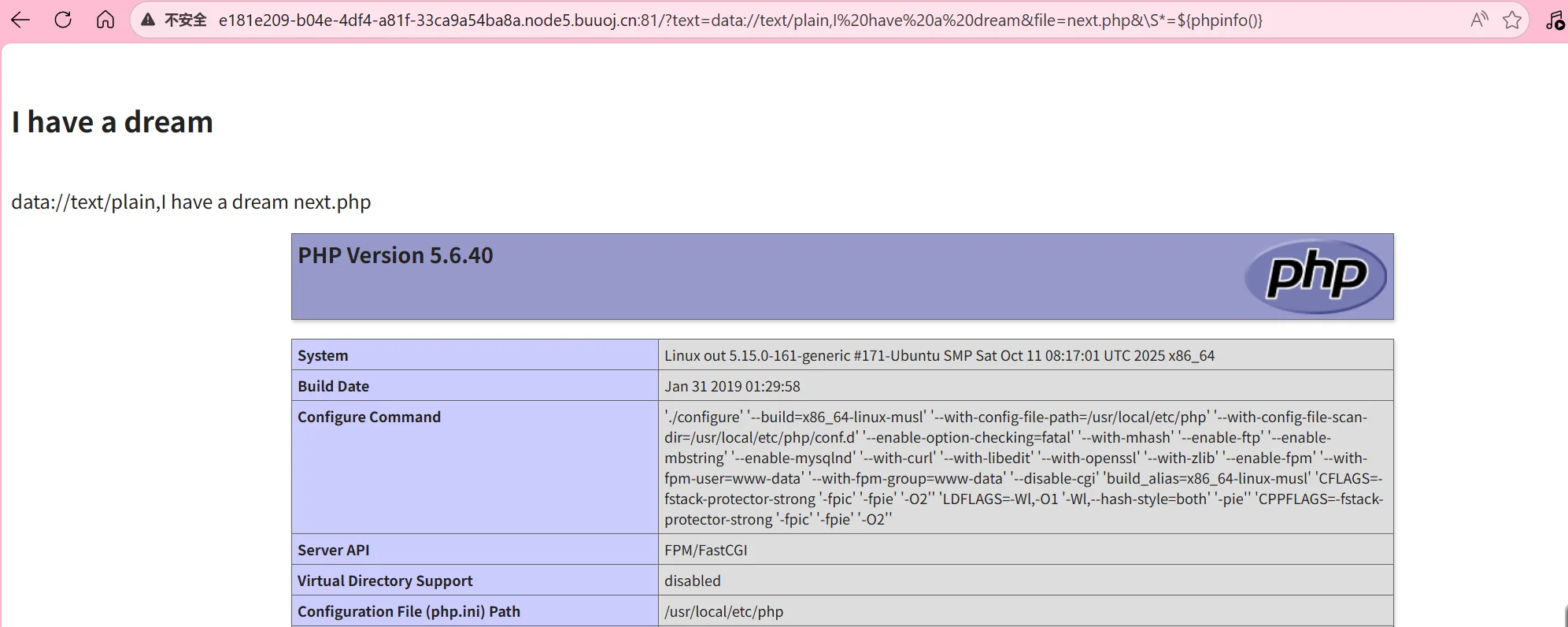The height and width of the screenshot is (627, 1568).
Task: Activate the Read aloud icon
Action: pyautogui.click(x=1479, y=20)
